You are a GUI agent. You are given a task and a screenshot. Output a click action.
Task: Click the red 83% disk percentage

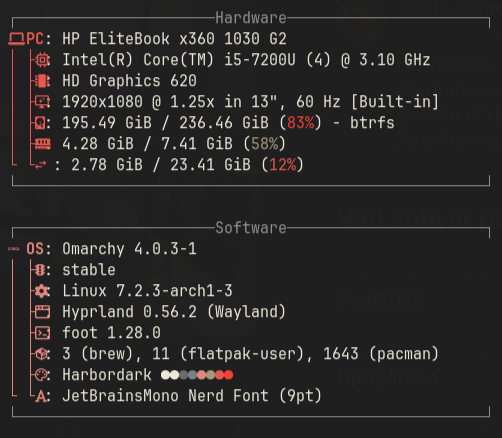pos(301,123)
